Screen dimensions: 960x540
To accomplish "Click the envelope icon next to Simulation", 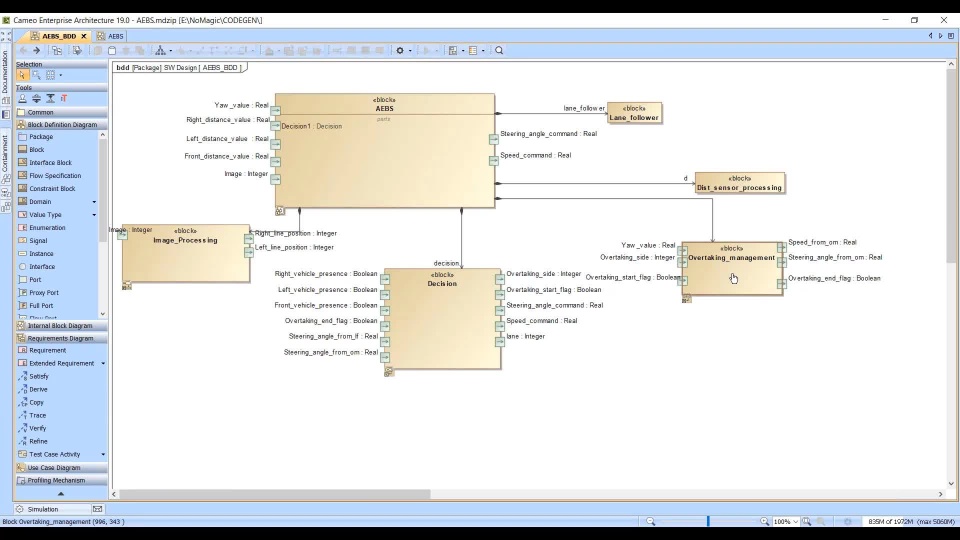I will pyautogui.click(x=97, y=509).
